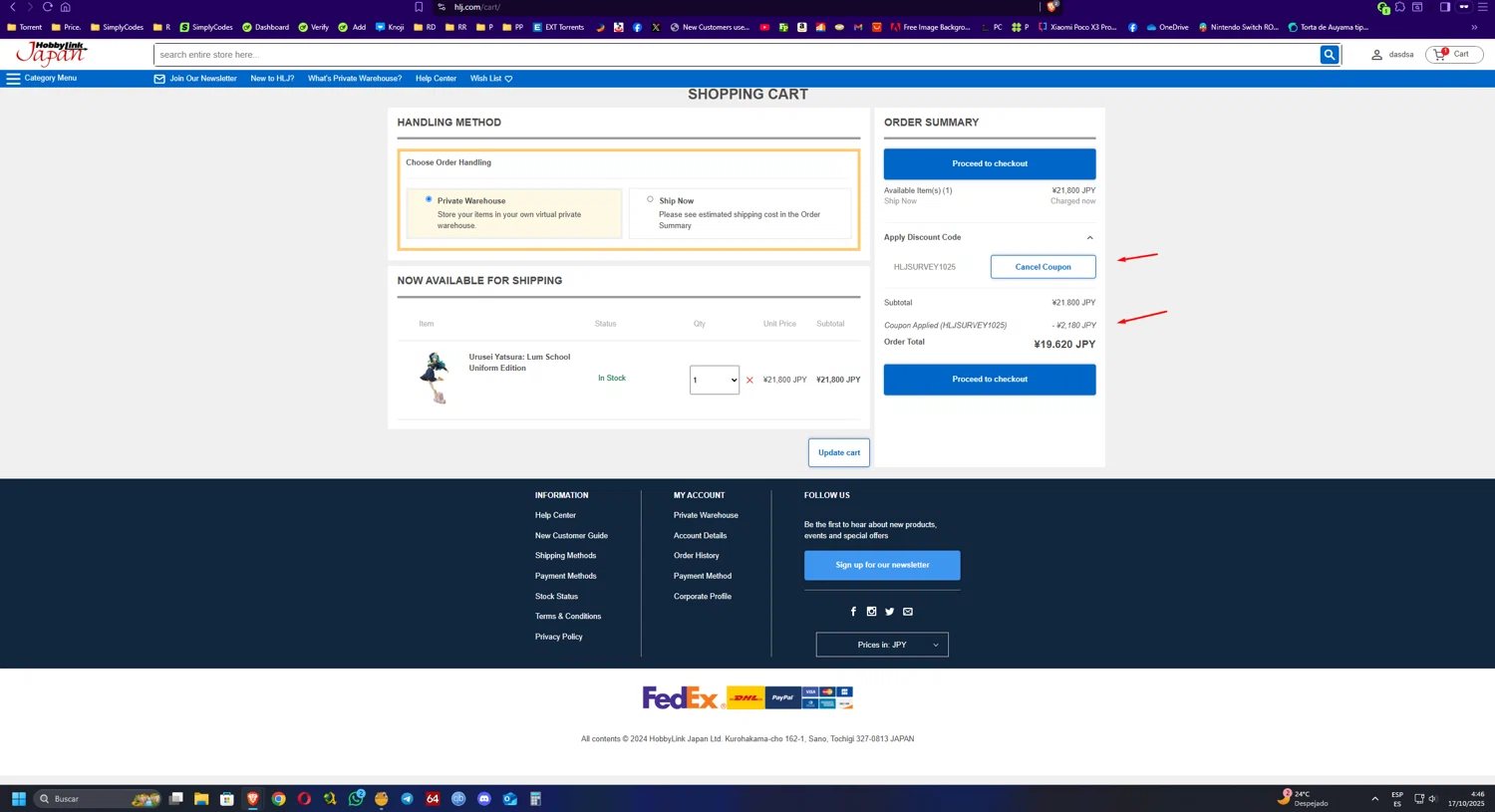This screenshot has width=1495, height=812.
Task: Reload the page in browser
Action: point(47,7)
